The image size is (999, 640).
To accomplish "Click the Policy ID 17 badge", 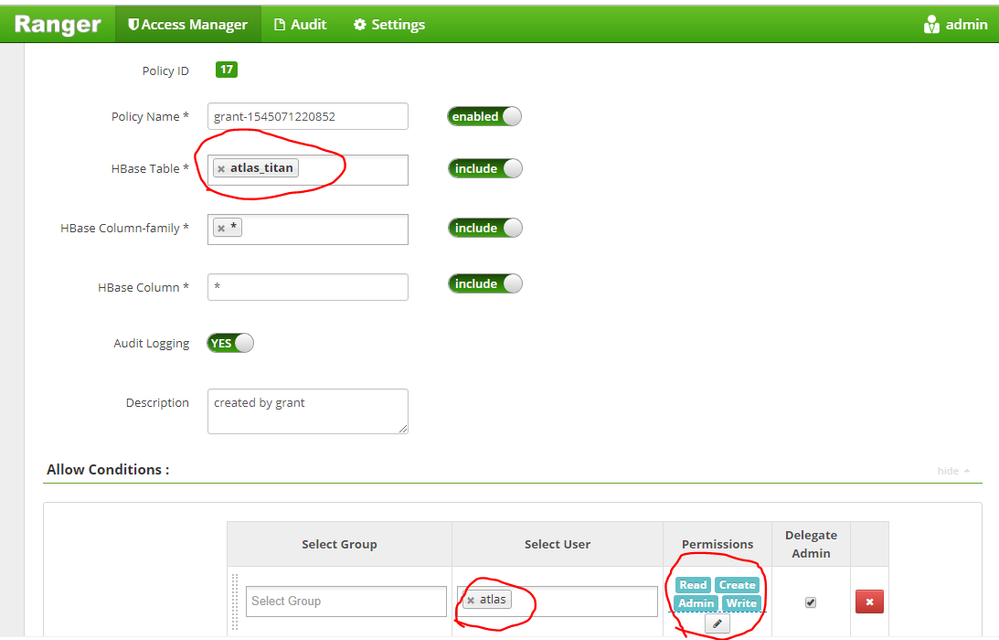I will [226, 69].
